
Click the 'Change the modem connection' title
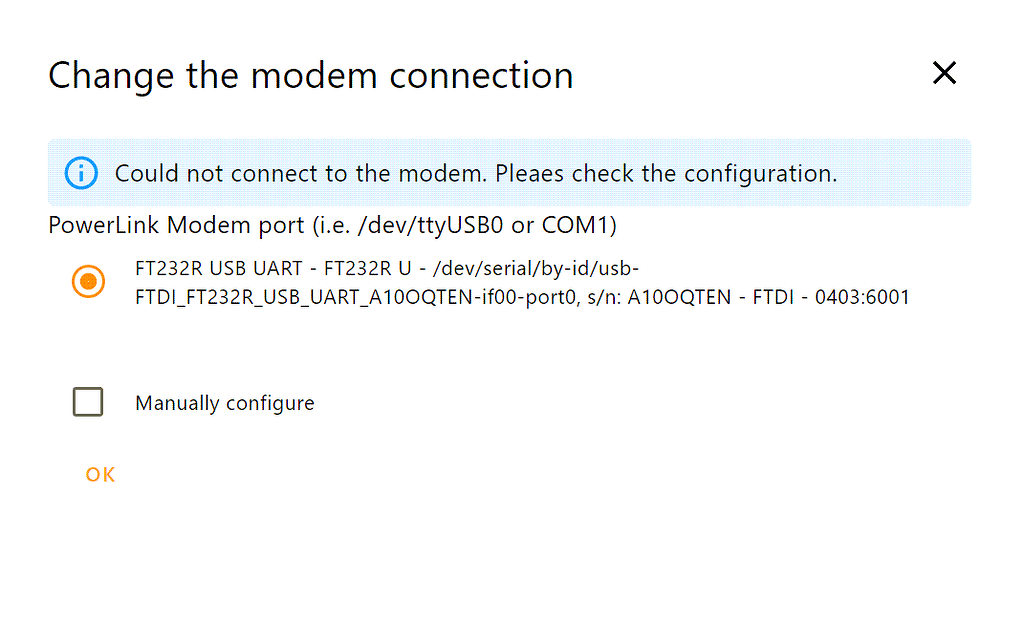(x=311, y=76)
